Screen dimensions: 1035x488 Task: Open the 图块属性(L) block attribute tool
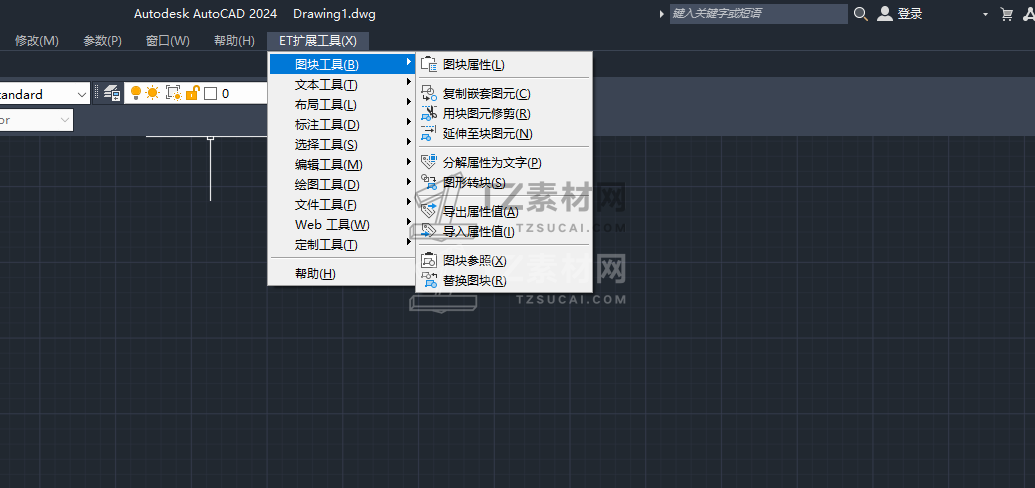tap(504, 65)
